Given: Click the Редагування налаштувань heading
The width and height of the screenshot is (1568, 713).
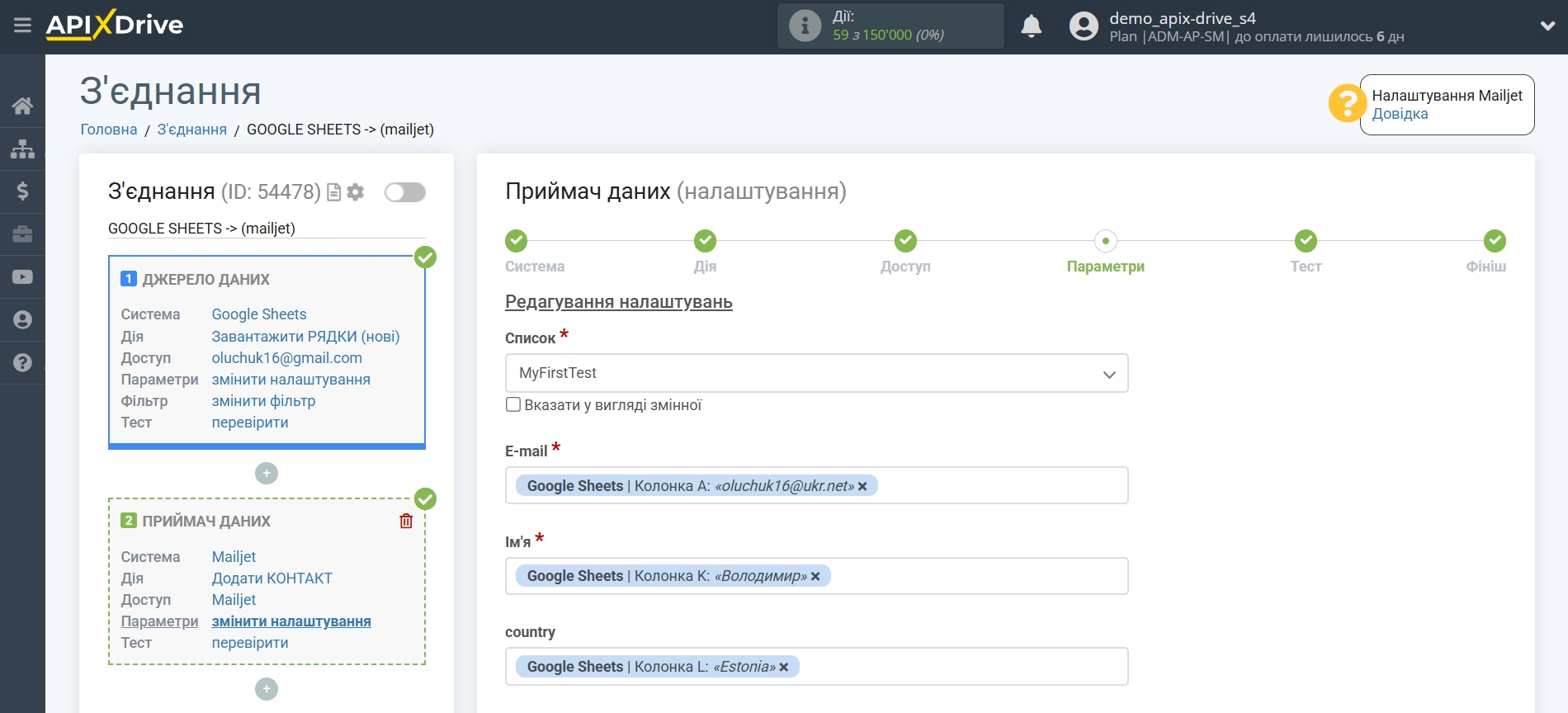Looking at the screenshot, I should tap(619, 302).
